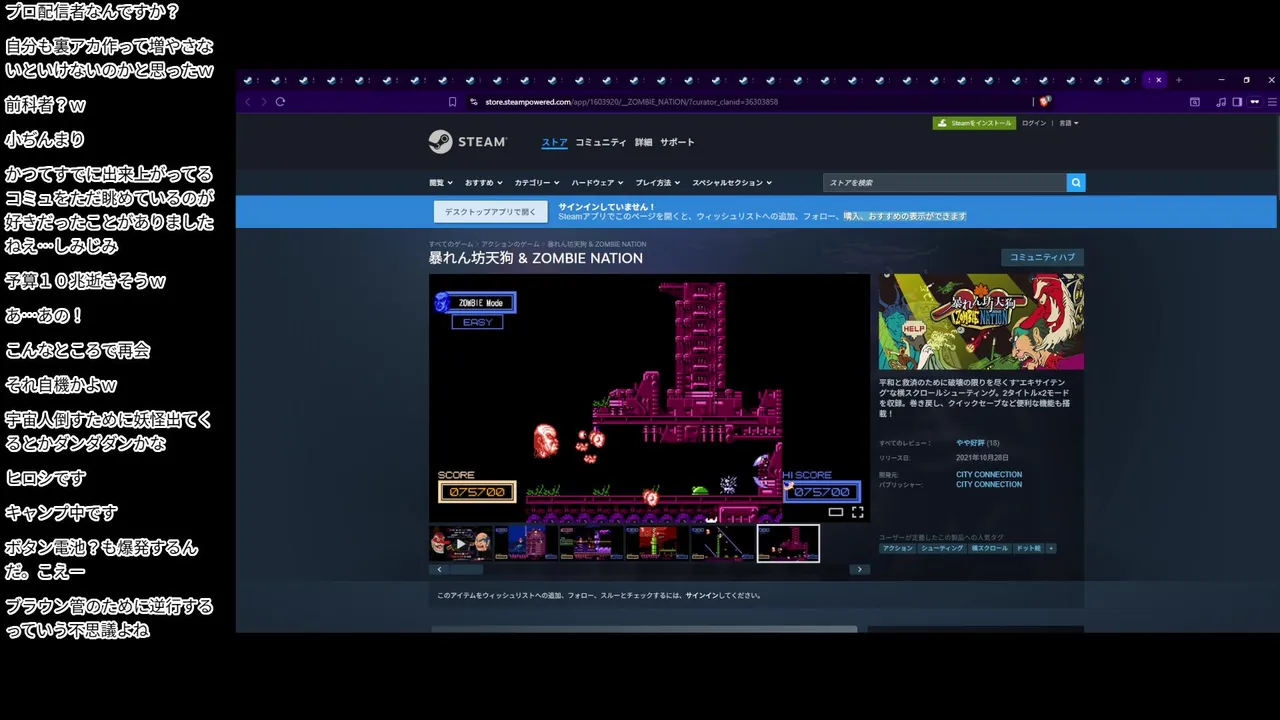Expand the おすすめ dropdown menu
The image size is (1280, 720).
tap(484, 183)
